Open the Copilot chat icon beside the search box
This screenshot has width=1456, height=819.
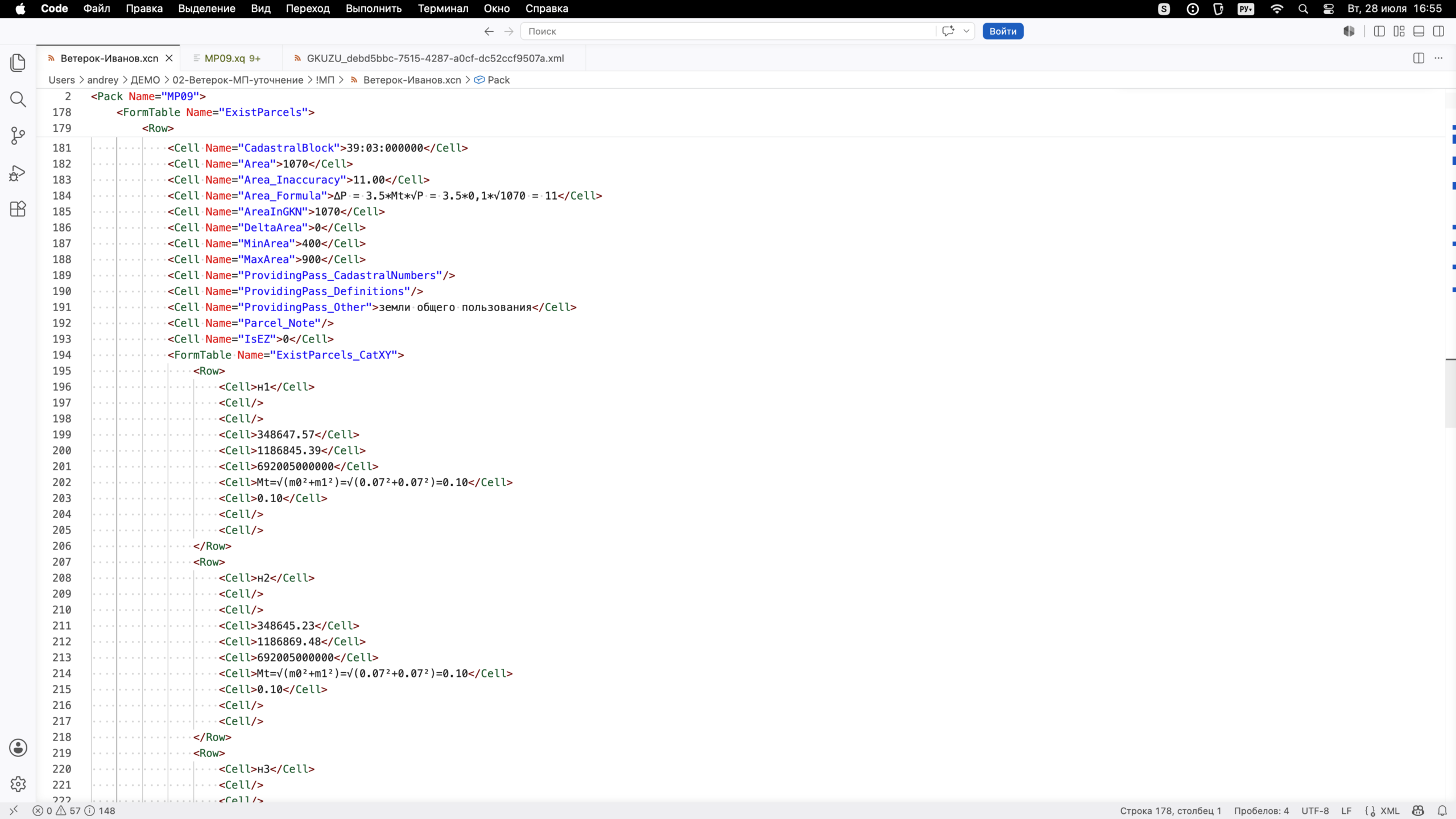tap(948, 31)
